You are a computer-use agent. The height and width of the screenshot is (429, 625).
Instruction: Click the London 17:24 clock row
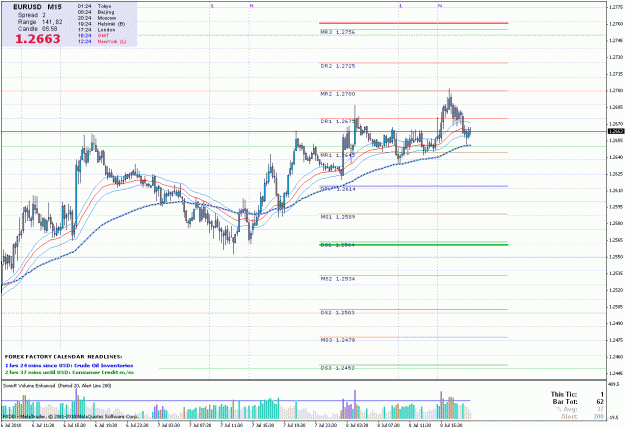(x=96, y=30)
